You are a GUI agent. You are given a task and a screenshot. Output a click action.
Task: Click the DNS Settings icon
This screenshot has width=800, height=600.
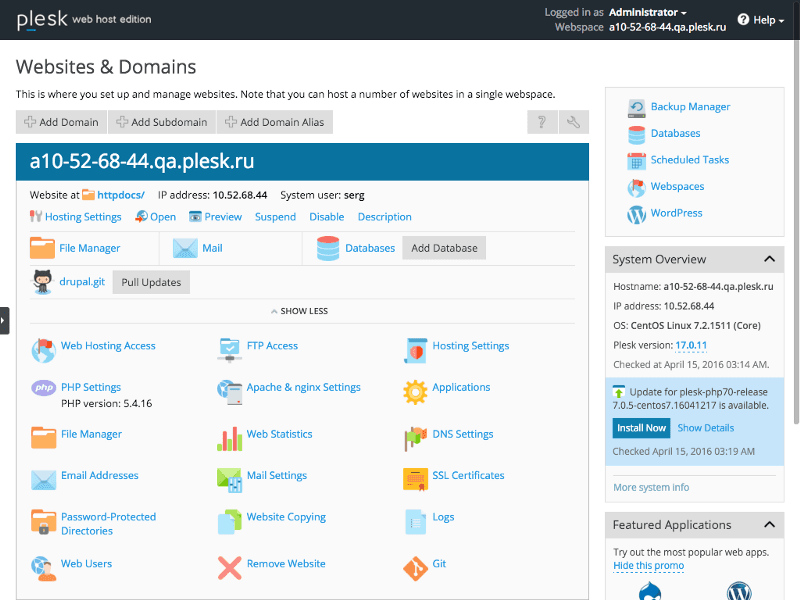[x=417, y=434]
